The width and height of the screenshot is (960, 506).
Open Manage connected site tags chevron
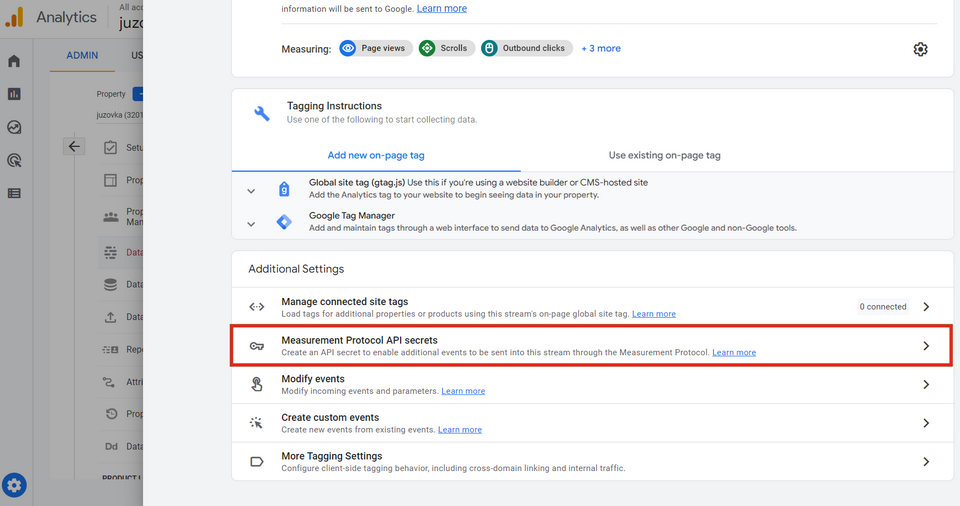point(926,307)
